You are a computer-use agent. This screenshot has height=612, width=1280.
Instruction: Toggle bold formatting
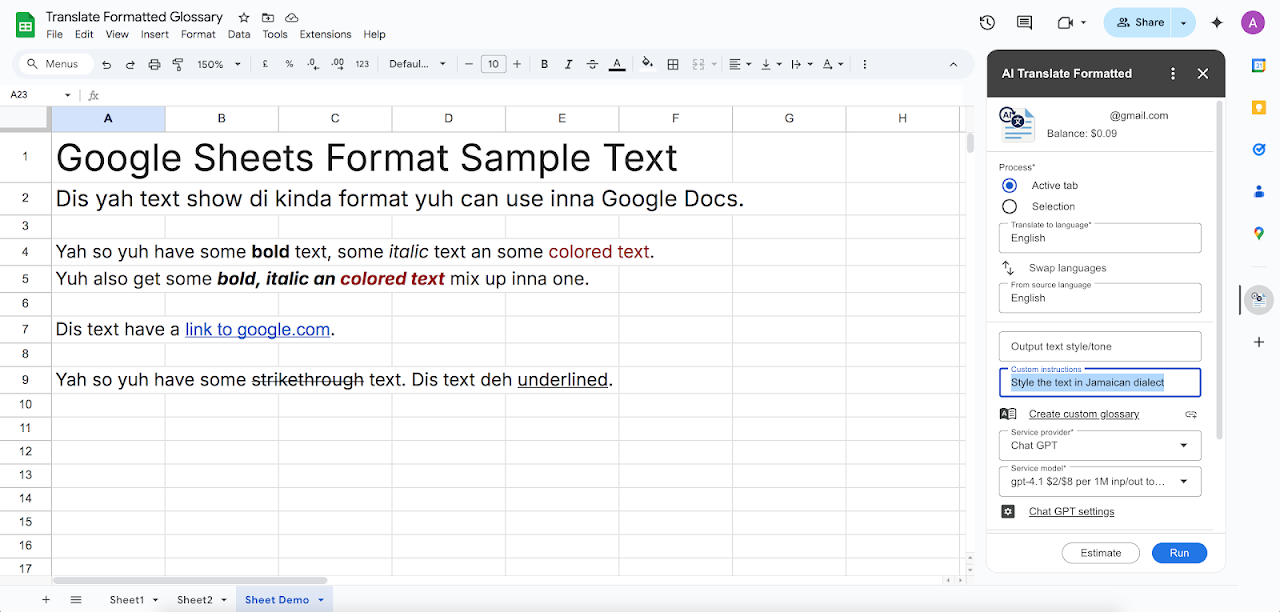click(x=544, y=64)
